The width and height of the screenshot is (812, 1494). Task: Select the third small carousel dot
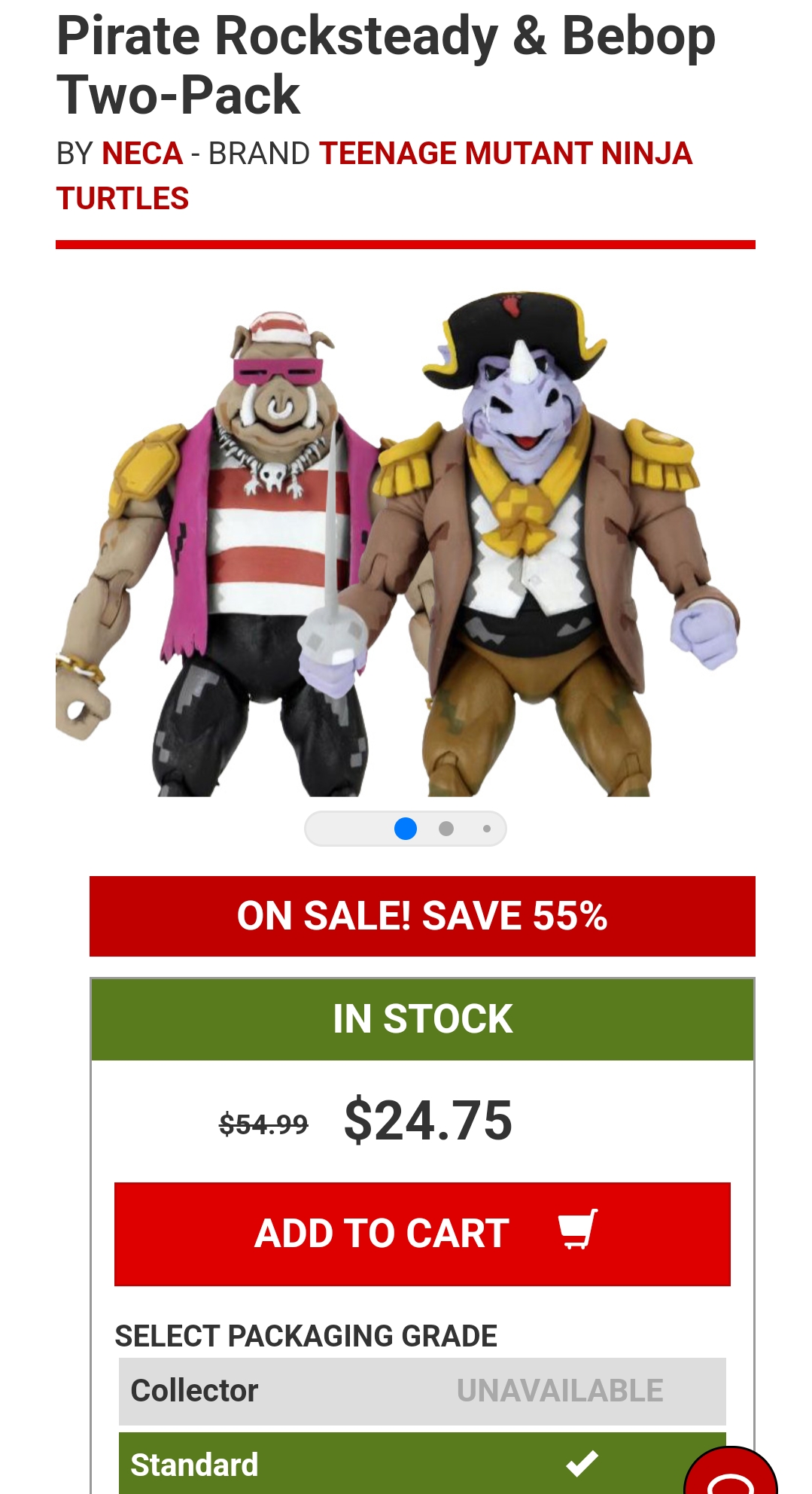(x=487, y=829)
